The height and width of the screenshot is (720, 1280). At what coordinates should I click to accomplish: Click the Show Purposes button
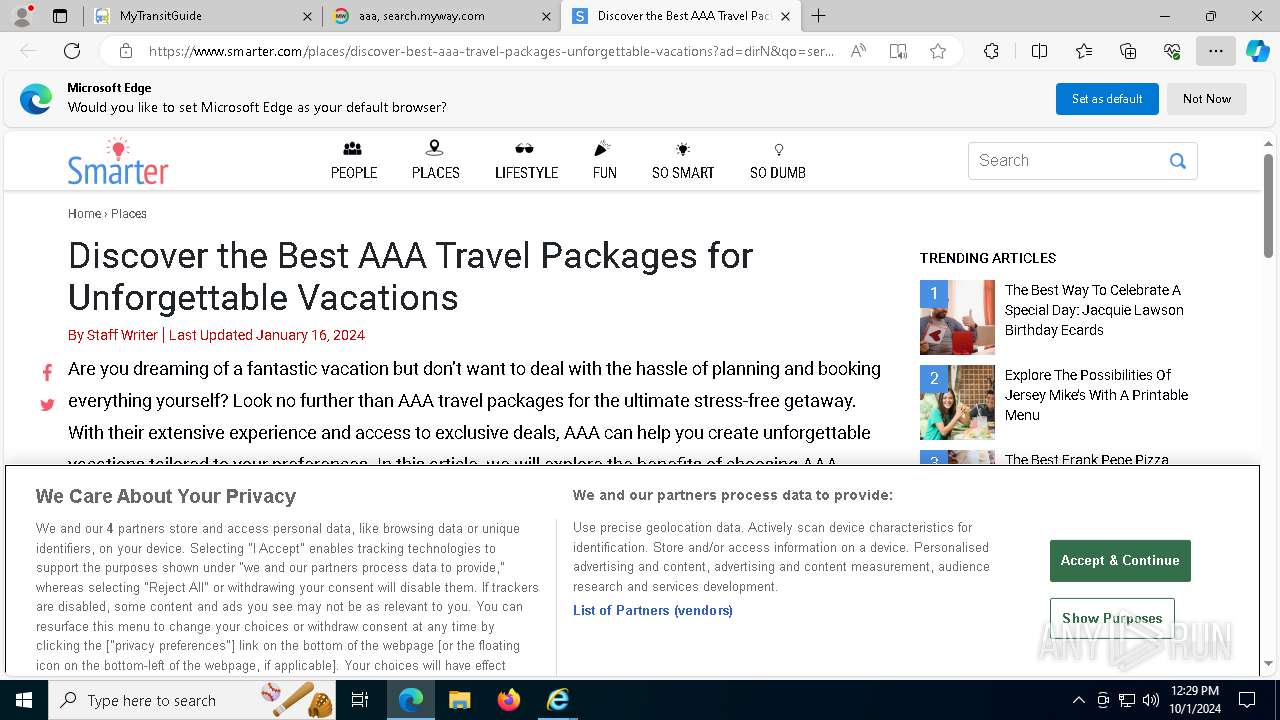[1112, 618]
